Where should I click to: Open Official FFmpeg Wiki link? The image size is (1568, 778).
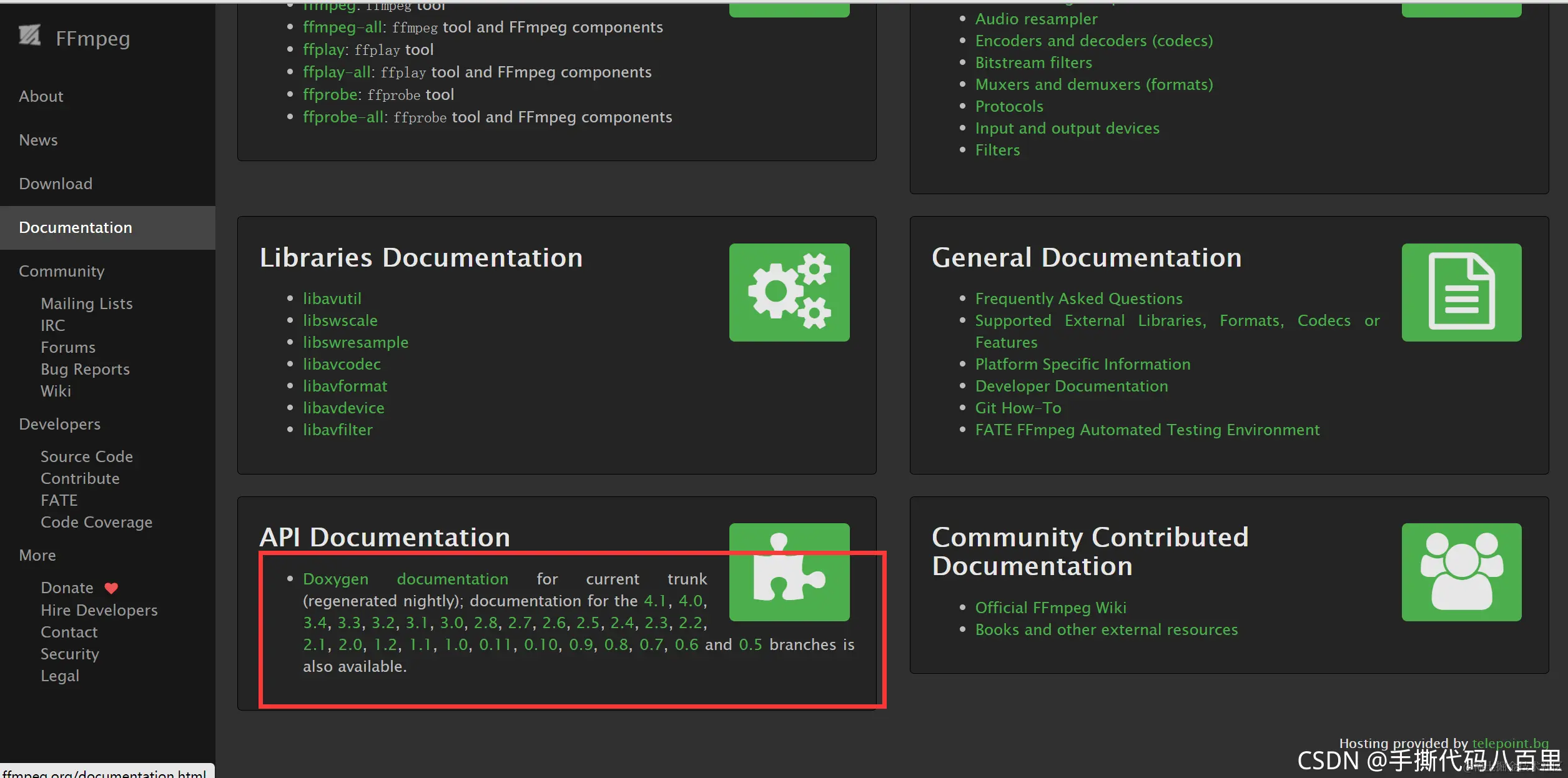1051,608
